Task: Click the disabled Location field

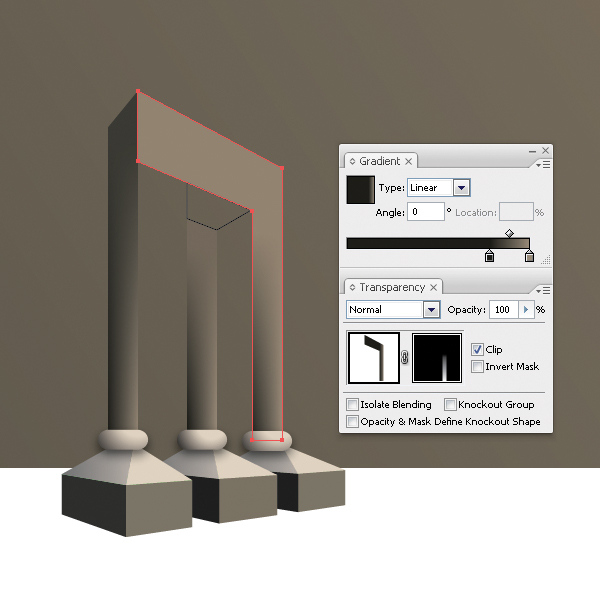Action: point(516,212)
